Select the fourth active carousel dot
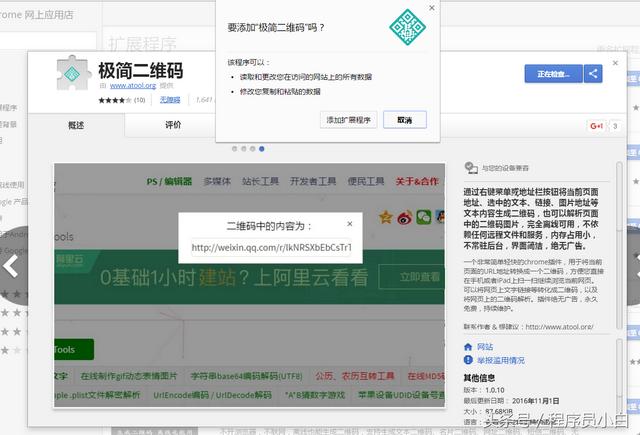640x435 pixels. (x=262, y=149)
